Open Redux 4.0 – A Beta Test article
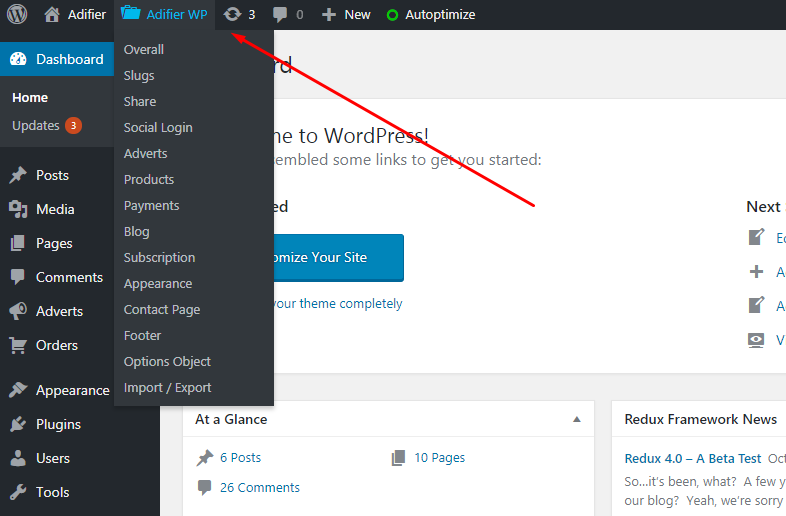Viewport: 786px width, 516px height. point(692,458)
